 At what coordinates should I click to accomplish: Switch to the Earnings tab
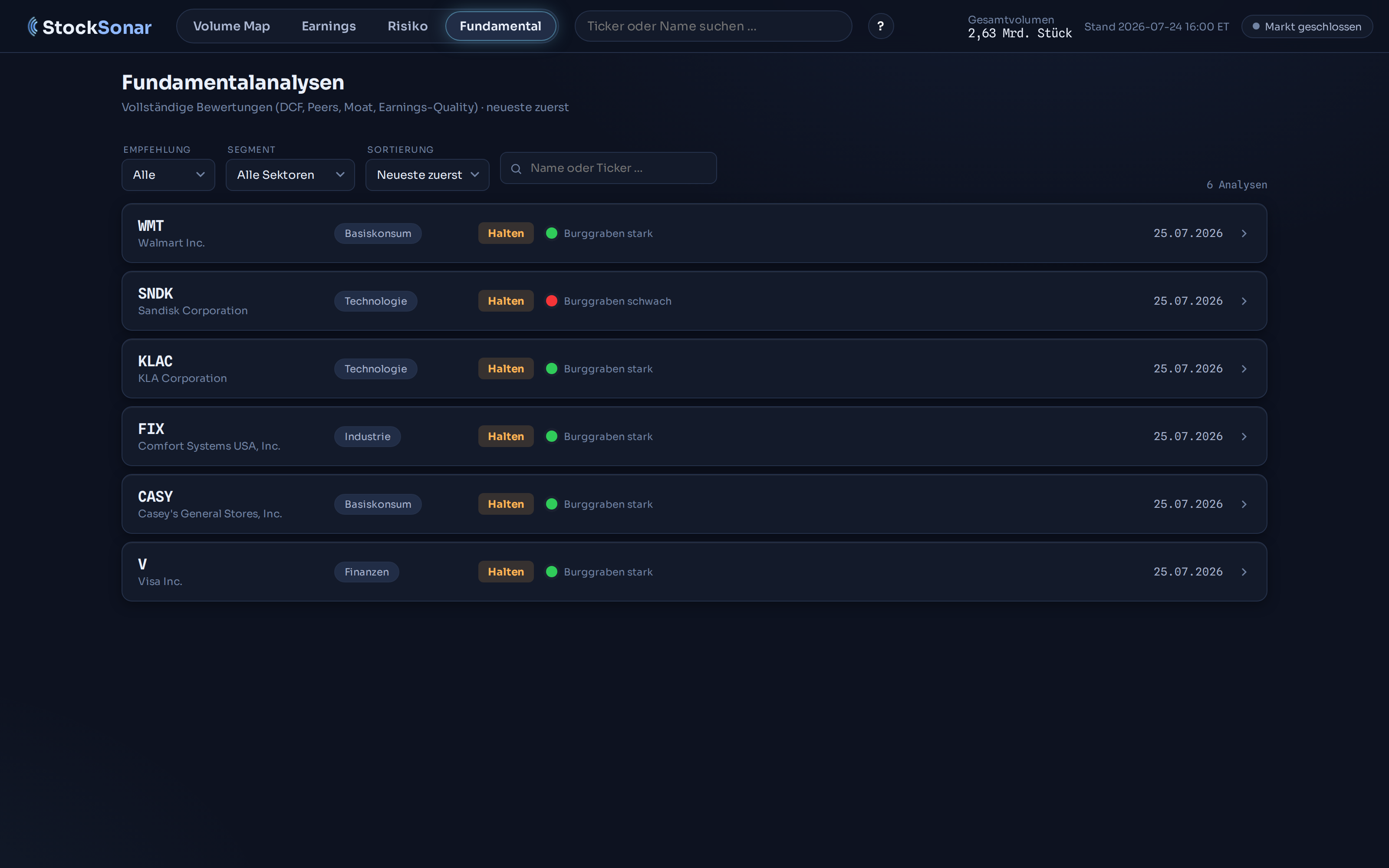(x=329, y=26)
